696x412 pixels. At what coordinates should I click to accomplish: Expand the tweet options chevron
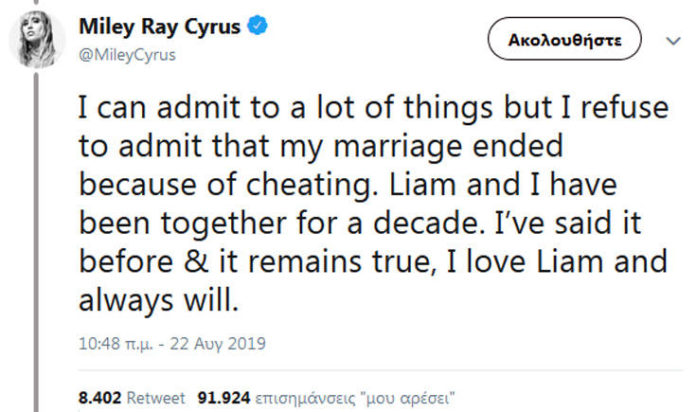coord(672,41)
